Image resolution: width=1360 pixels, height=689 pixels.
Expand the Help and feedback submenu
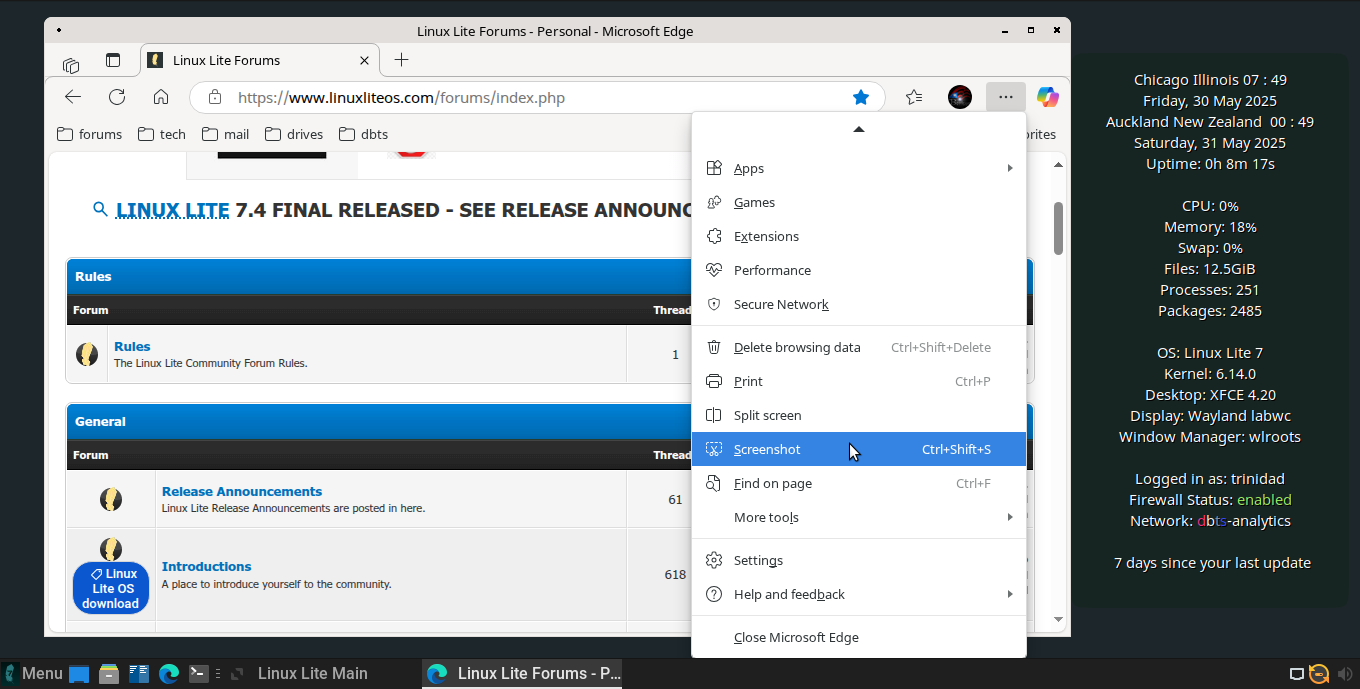[859, 594]
